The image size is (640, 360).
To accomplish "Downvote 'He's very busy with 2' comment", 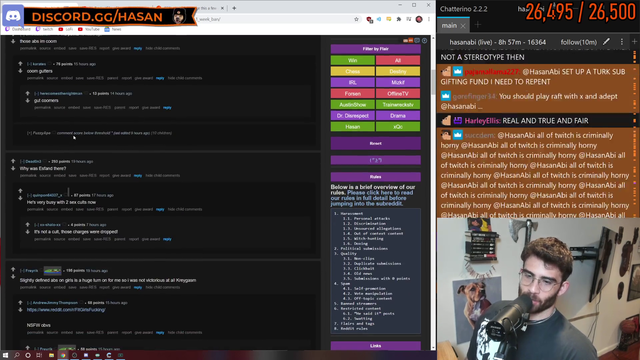I will coord(20,198).
